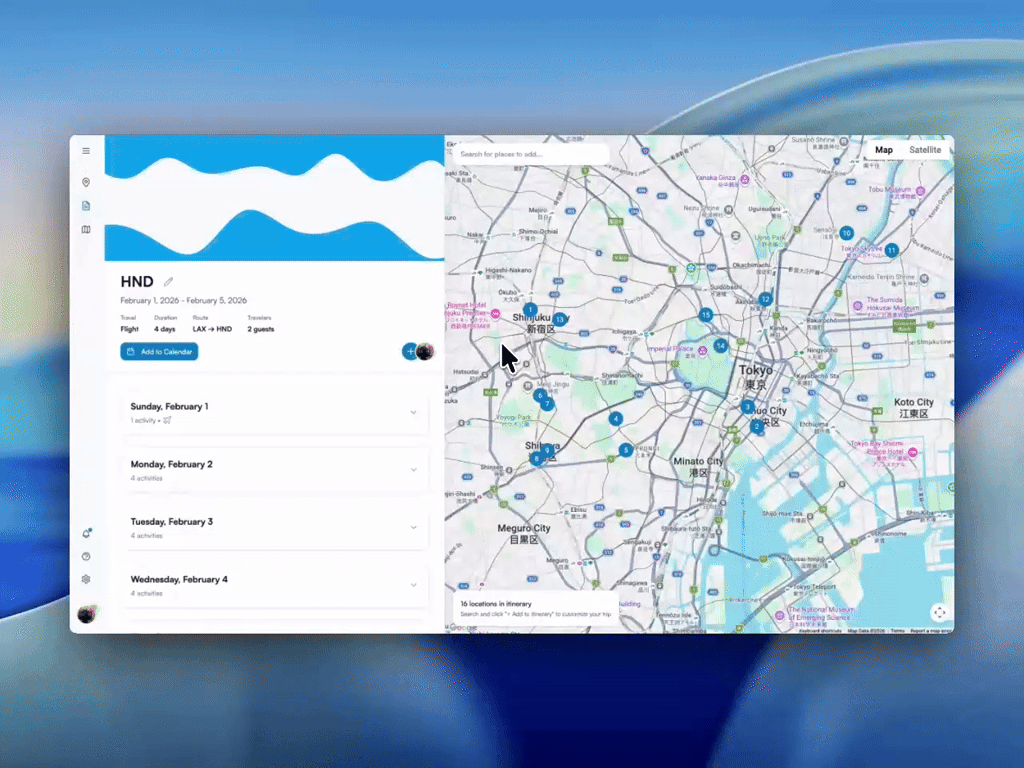Recenter the map with crosshair icon
Image resolution: width=1024 pixels, height=768 pixels.
(x=939, y=613)
